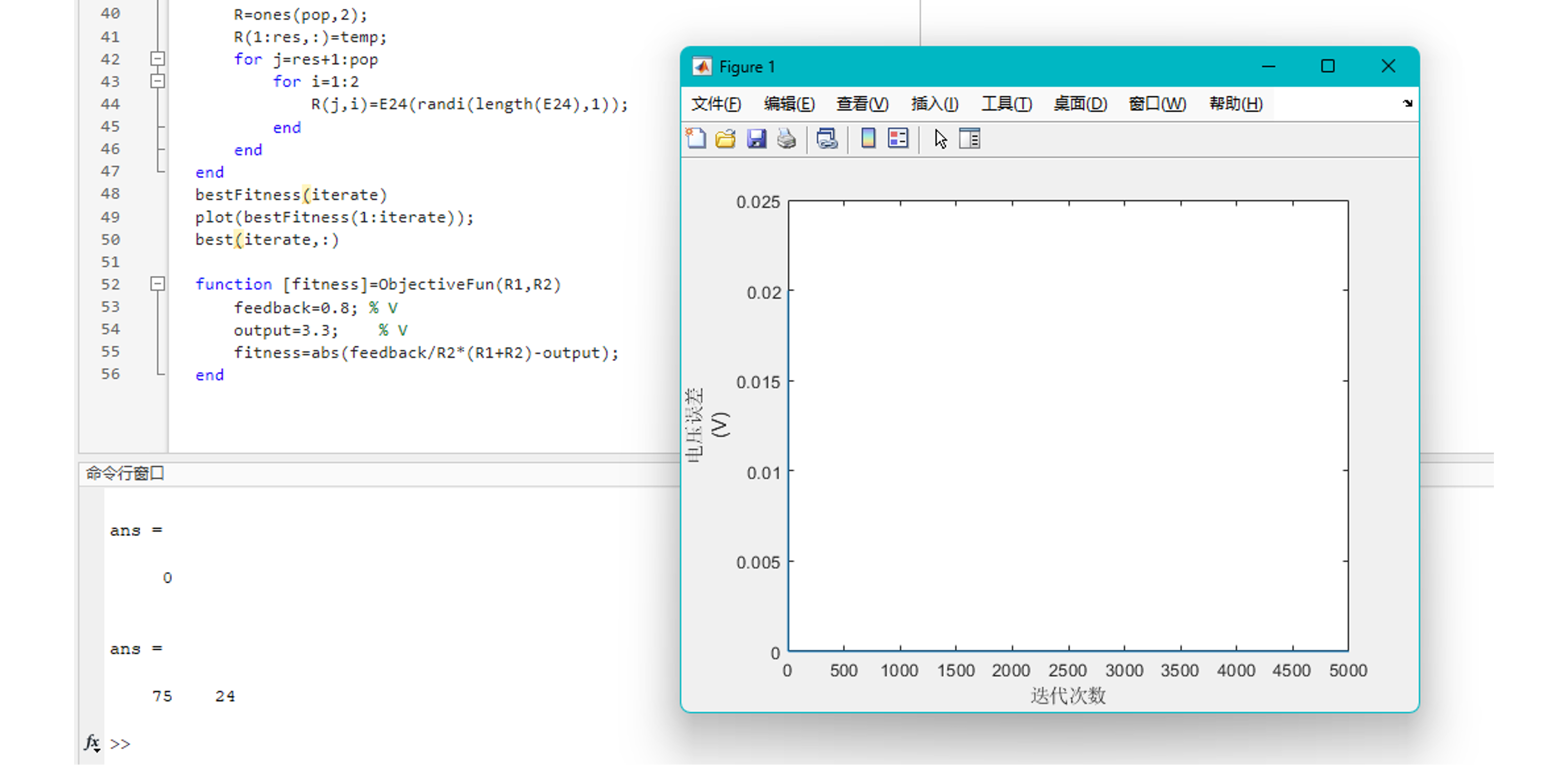Click the dock figure arrow in the menu bar

1407,104
